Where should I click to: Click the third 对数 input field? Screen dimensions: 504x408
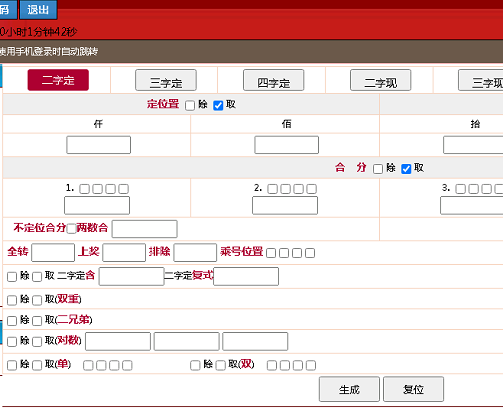[255, 341]
